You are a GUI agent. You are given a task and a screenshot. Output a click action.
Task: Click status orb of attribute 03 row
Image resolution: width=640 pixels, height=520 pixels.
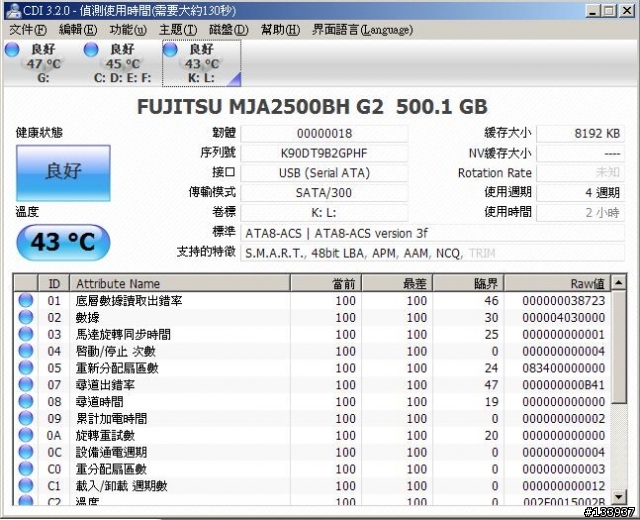tap(26, 334)
